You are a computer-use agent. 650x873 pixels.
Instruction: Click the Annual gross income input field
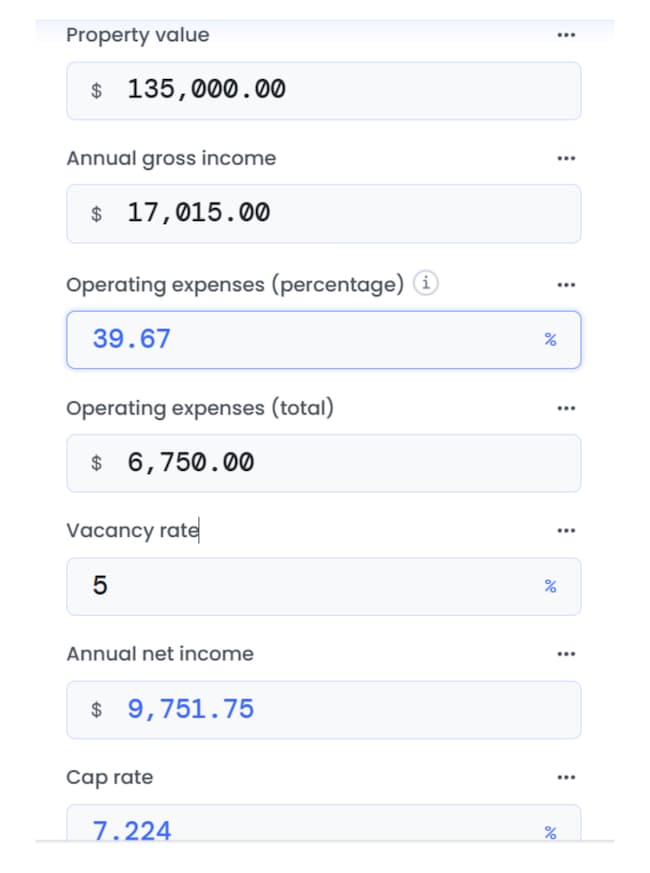tap(323, 213)
